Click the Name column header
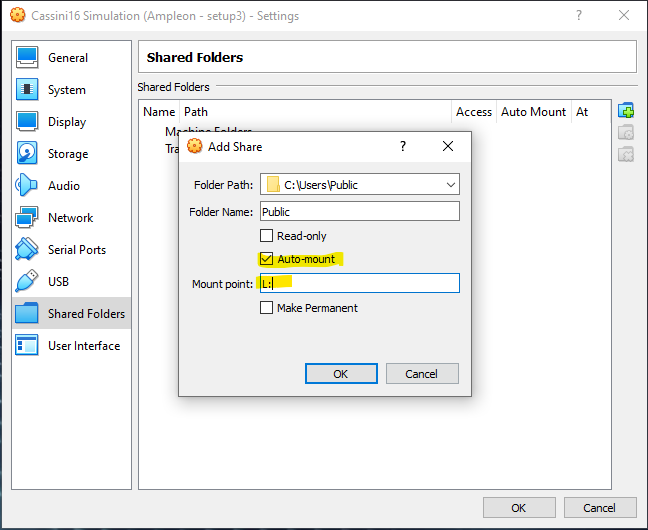Image resolution: width=648 pixels, height=530 pixels. [x=159, y=112]
